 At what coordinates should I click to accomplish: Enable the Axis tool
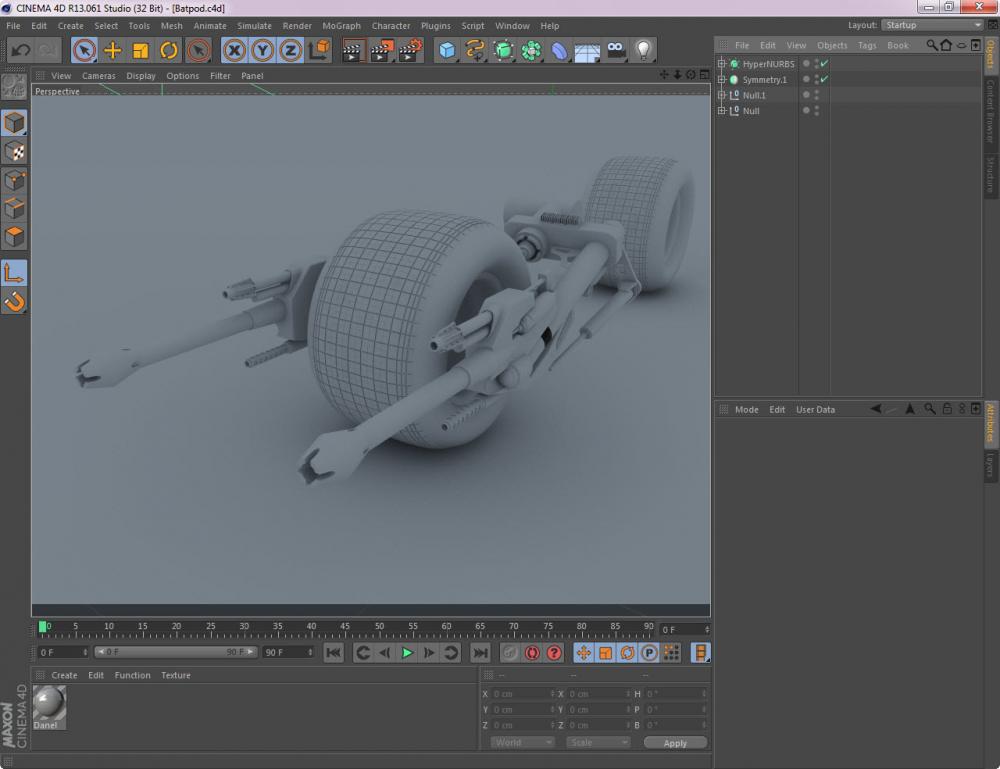(14, 273)
